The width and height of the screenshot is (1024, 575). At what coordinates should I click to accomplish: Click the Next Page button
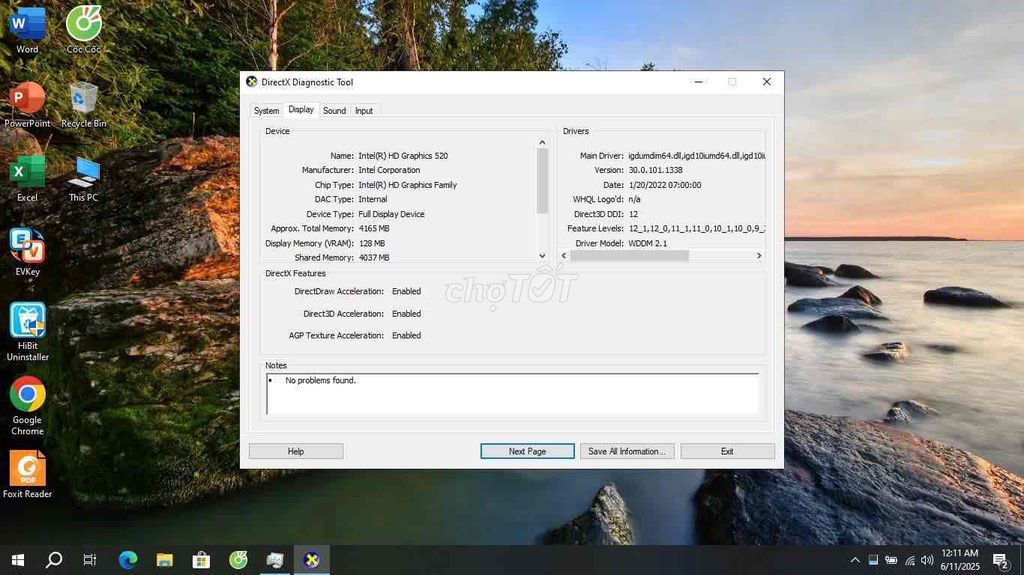point(527,451)
